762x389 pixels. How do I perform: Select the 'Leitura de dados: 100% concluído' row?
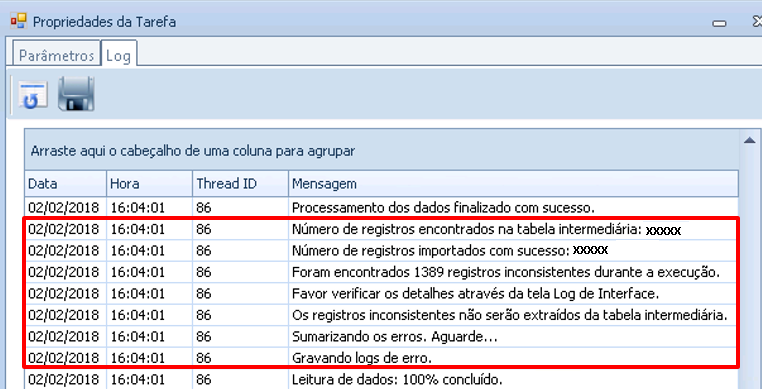(381, 379)
